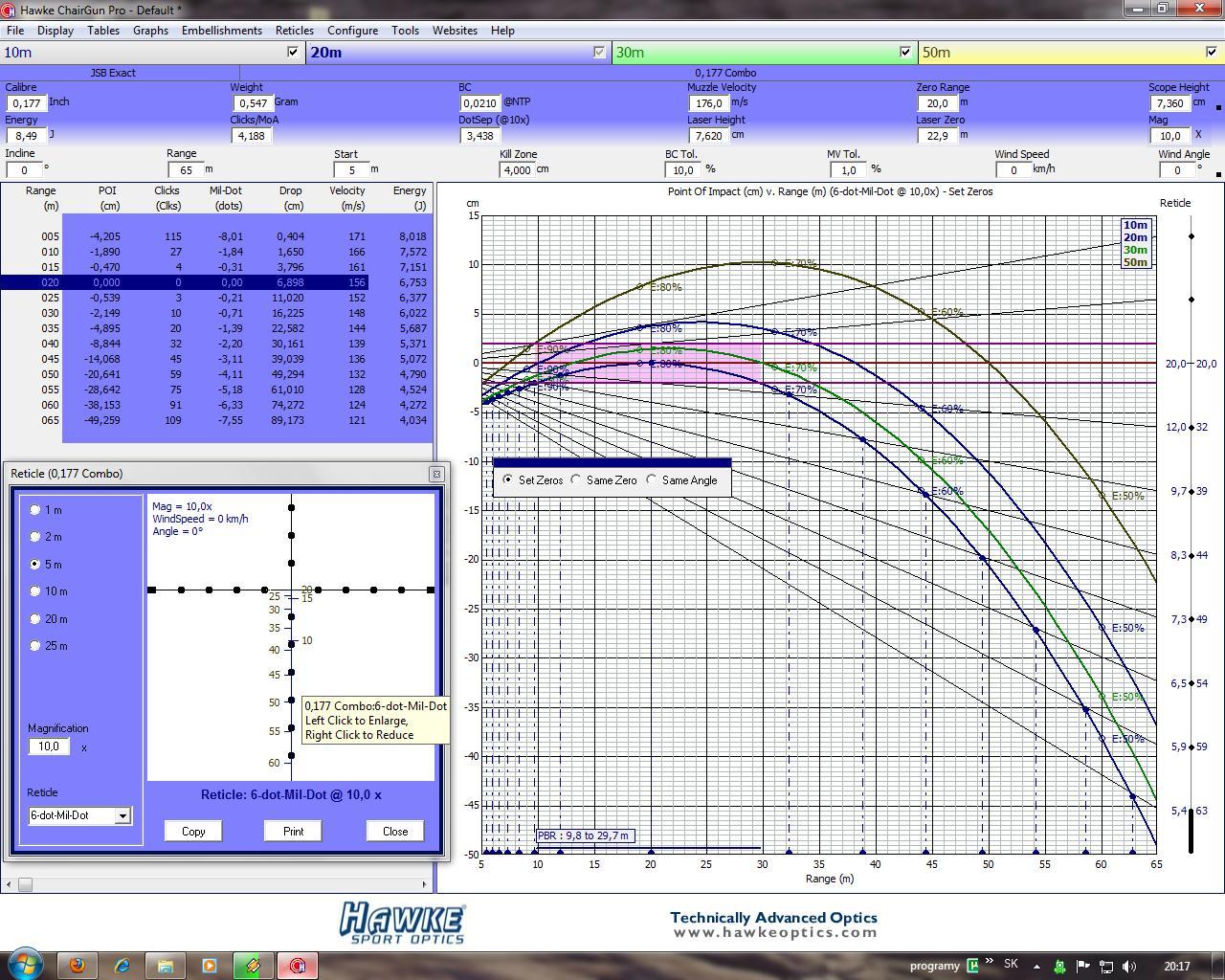This screenshot has width=1225, height=980.
Task: Click the network tray icon
Action: click(x=1106, y=966)
